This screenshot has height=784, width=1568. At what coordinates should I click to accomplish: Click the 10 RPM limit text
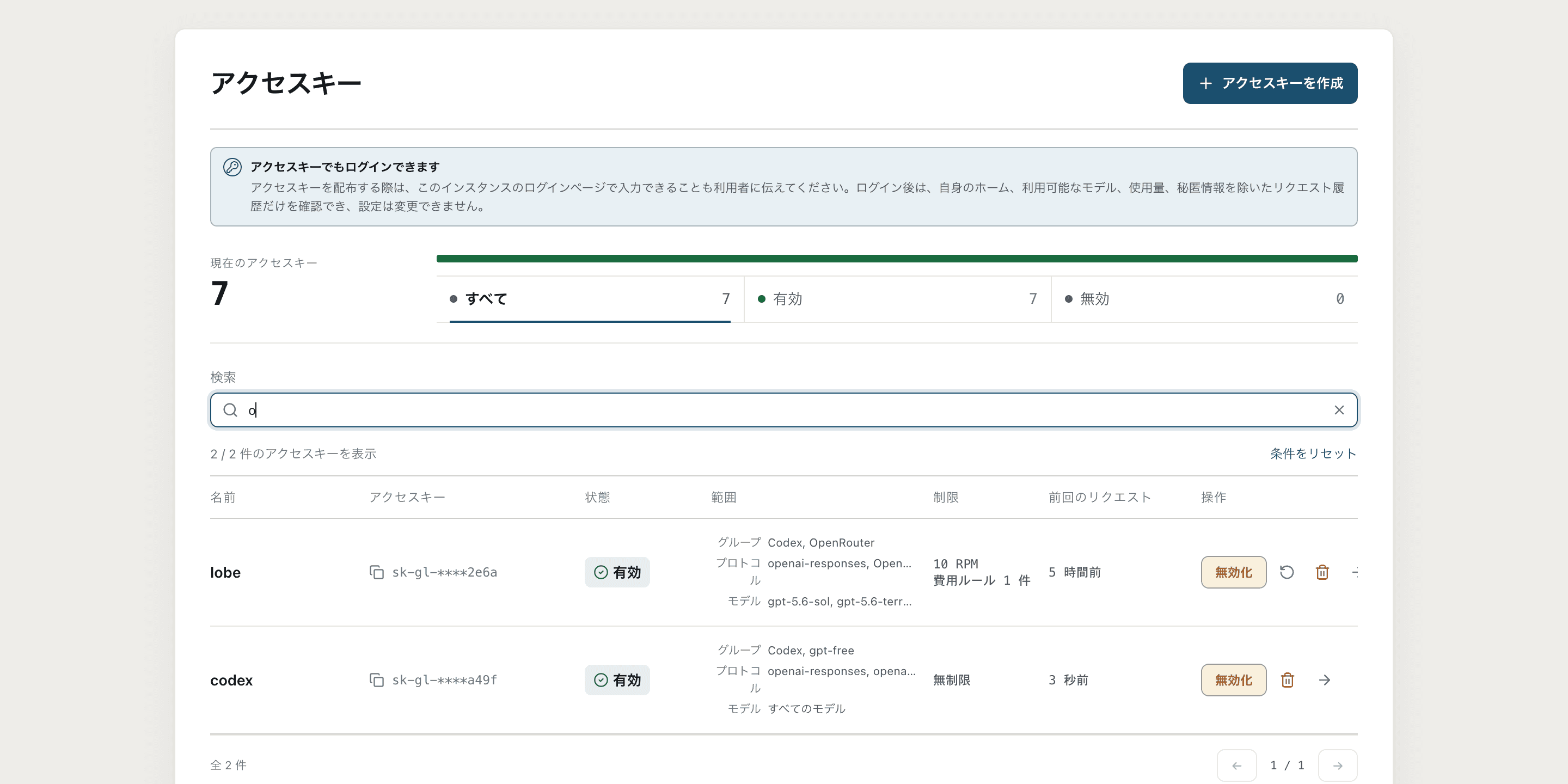coord(955,563)
